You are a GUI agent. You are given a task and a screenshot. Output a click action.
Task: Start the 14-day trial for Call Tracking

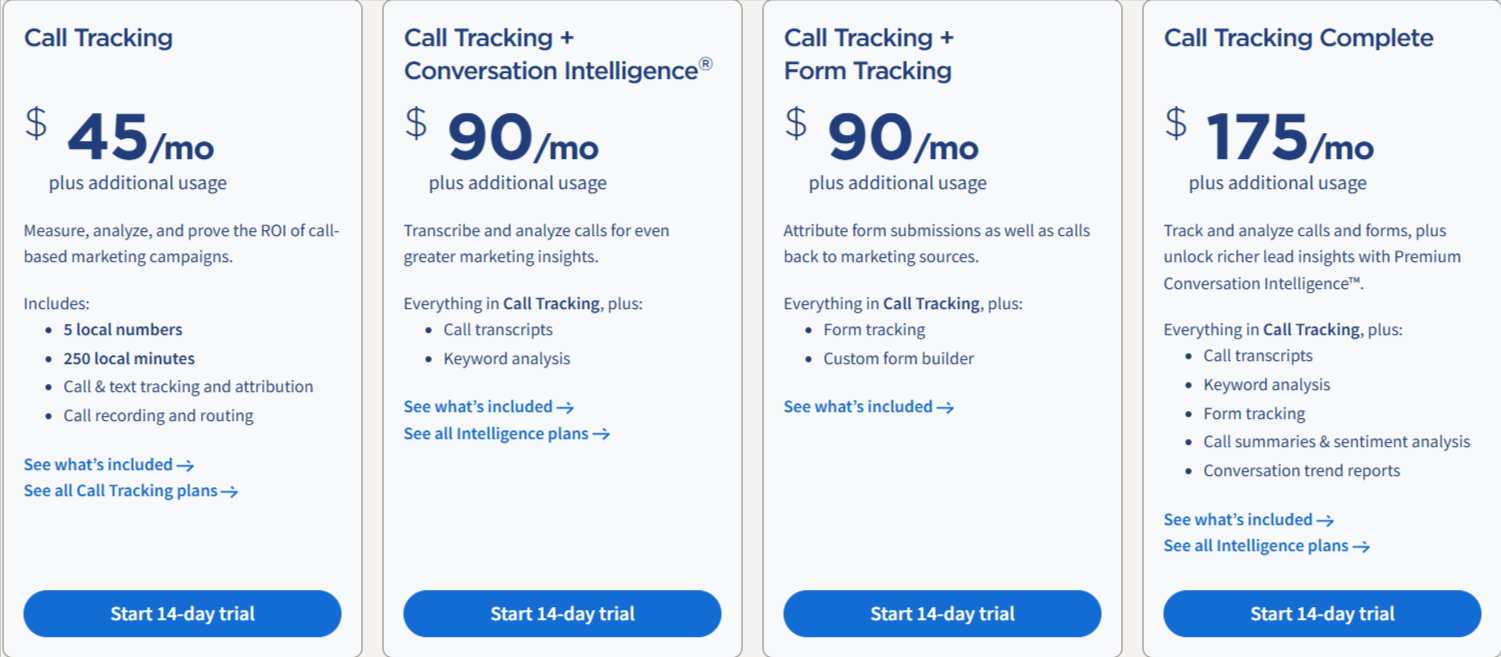tap(182, 613)
